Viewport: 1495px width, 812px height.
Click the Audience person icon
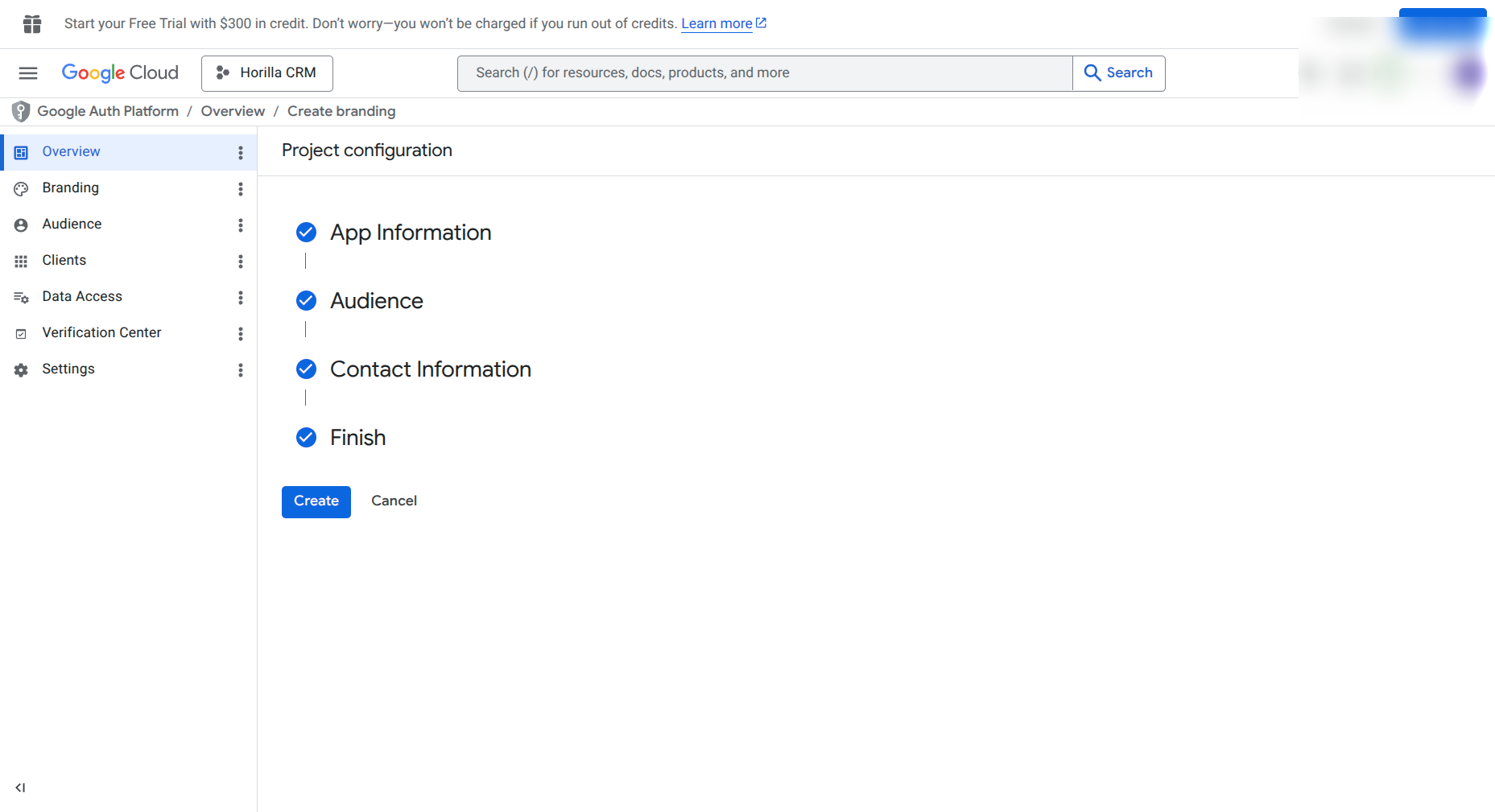[21, 225]
